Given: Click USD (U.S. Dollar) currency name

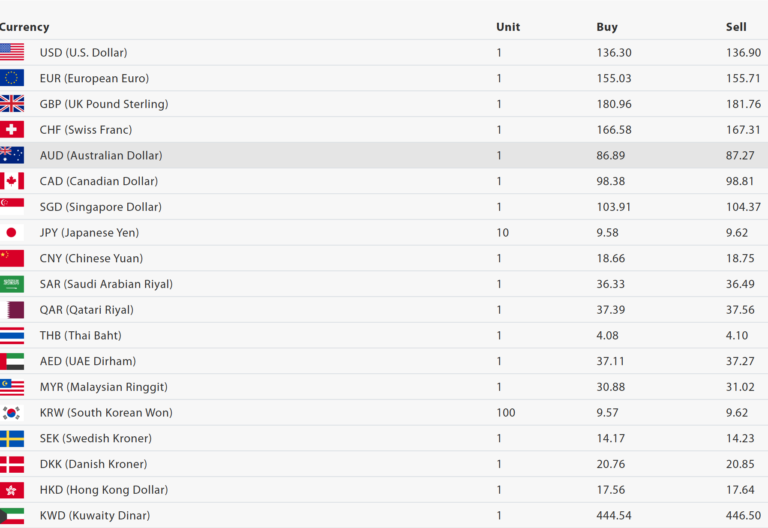Looking at the screenshot, I should pyautogui.click(x=83, y=52).
